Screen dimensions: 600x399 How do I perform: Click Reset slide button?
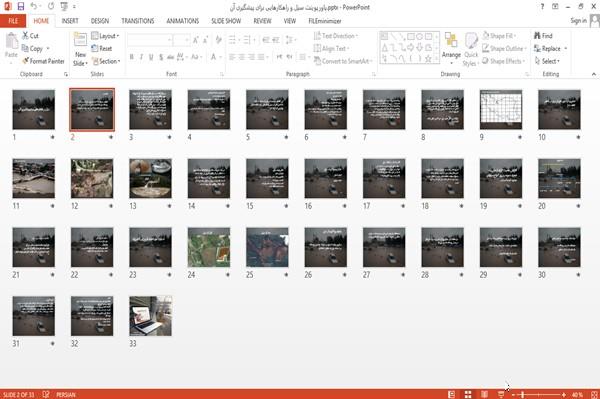(102, 48)
